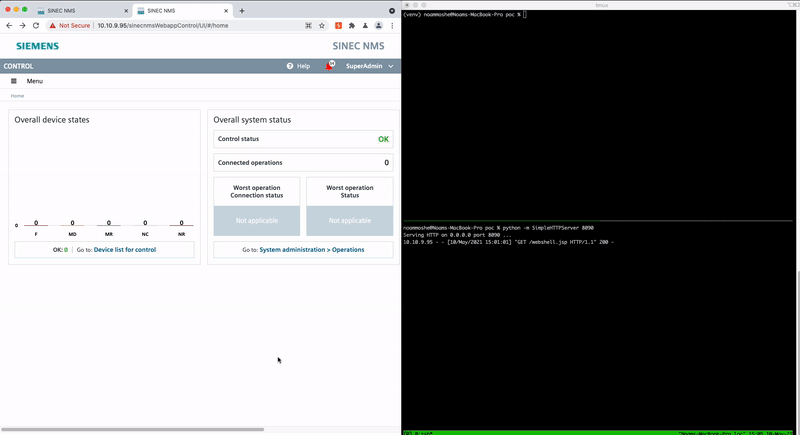Click the red alarm bell notification icon

(329, 66)
